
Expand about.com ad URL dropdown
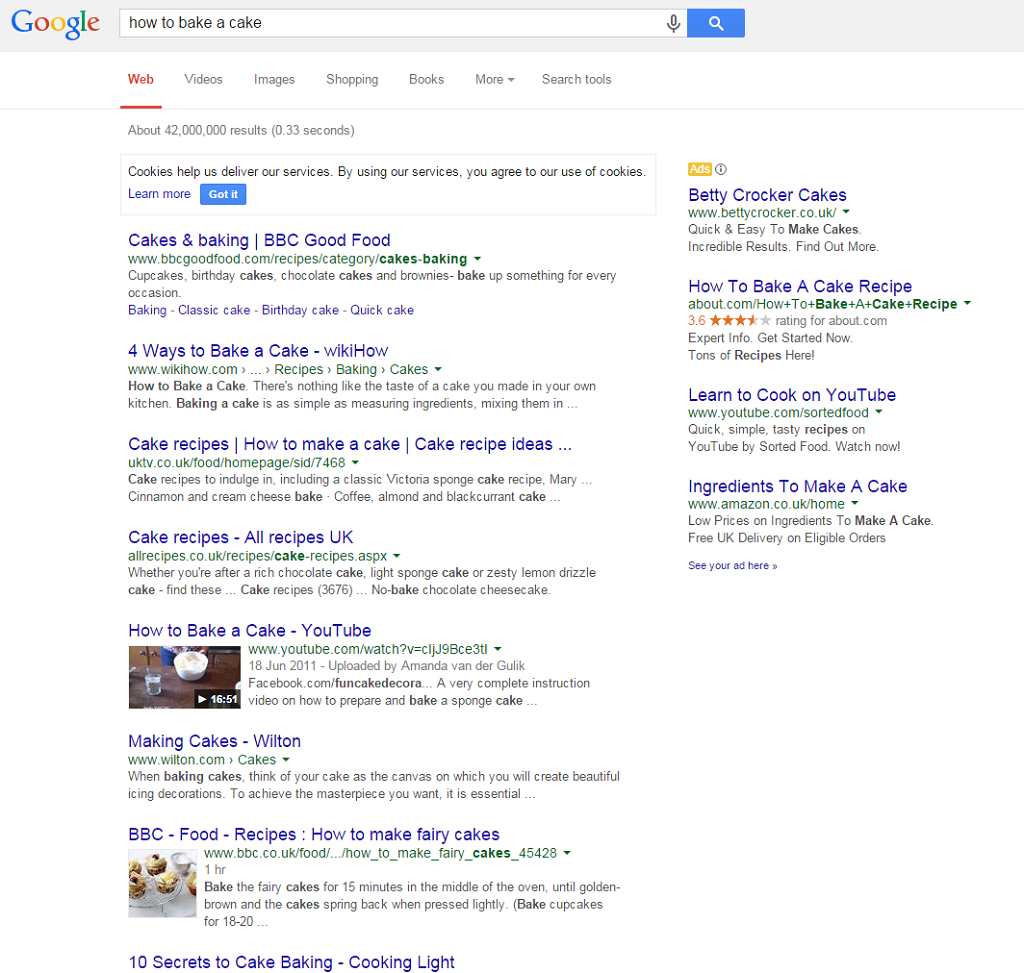click(967, 303)
